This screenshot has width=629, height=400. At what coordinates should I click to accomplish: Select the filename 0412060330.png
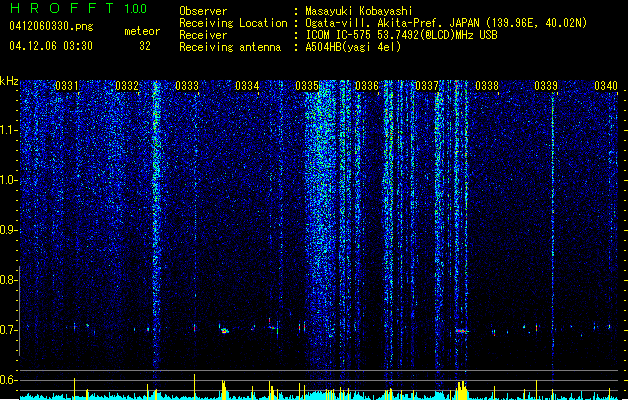pos(51,26)
